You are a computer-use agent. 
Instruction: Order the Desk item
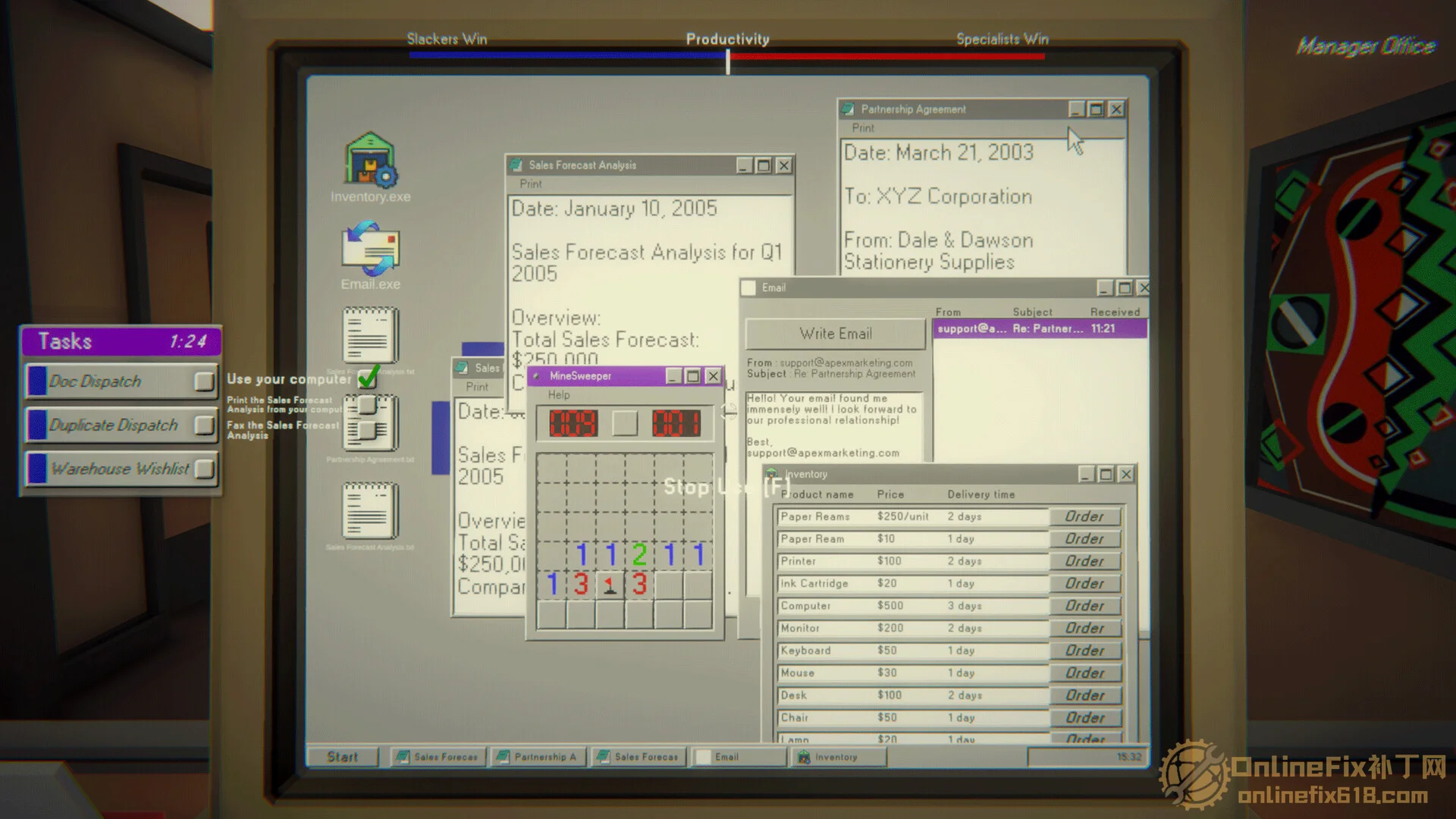click(1085, 695)
